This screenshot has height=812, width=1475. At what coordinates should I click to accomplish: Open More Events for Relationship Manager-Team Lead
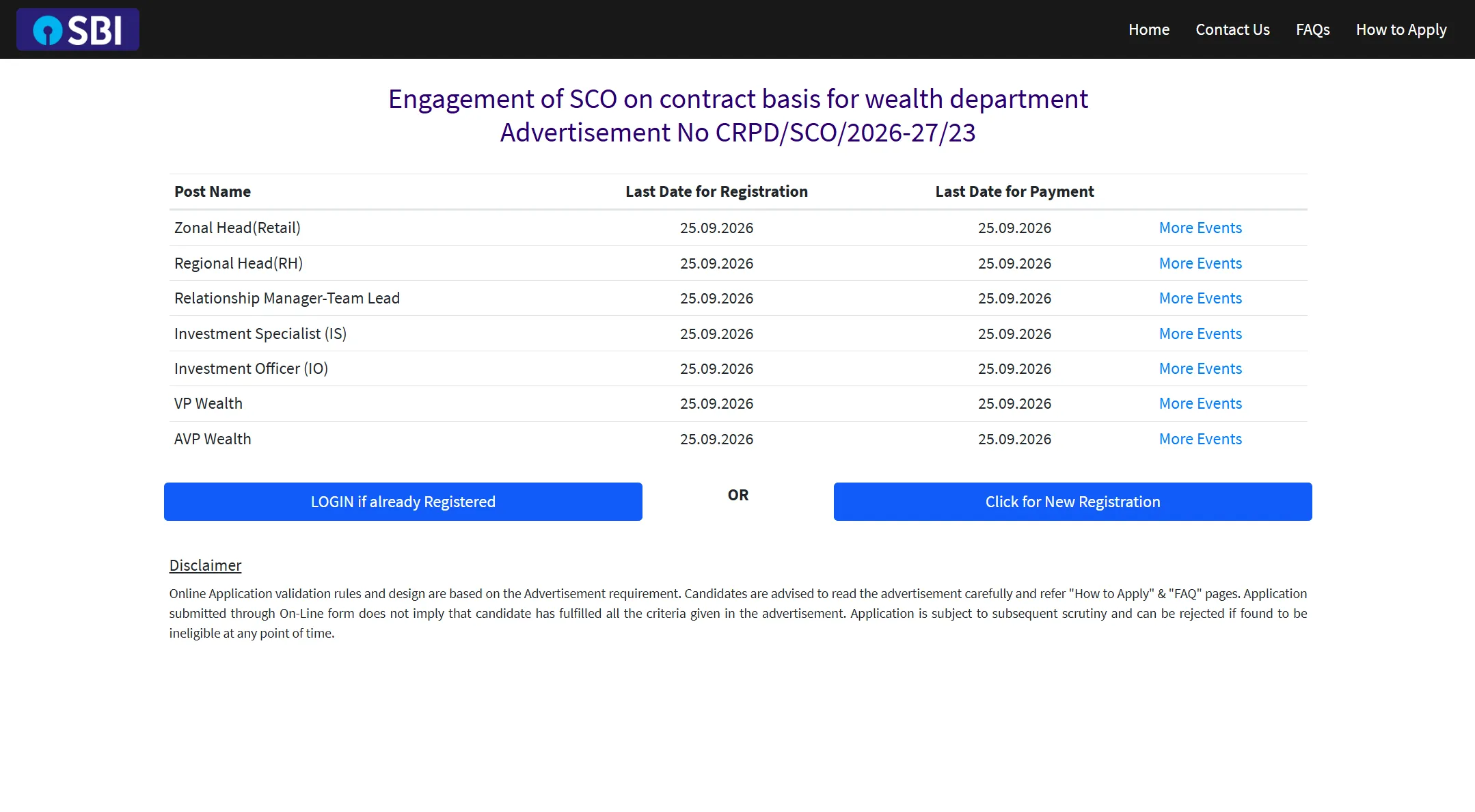1200,298
